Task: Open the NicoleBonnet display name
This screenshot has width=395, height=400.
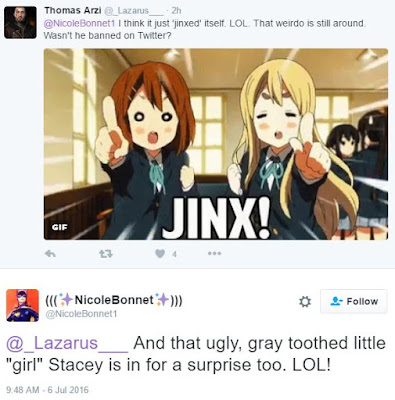Action: [114, 300]
